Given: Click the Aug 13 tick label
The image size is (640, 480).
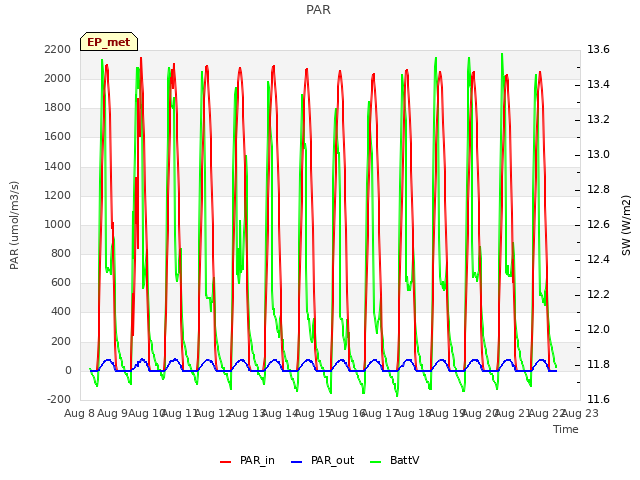Looking at the screenshot, I should point(246,413).
